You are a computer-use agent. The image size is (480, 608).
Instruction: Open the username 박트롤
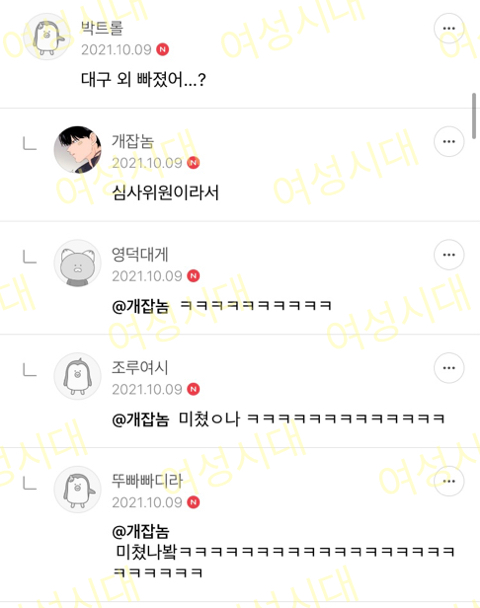pyautogui.click(x=102, y=28)
